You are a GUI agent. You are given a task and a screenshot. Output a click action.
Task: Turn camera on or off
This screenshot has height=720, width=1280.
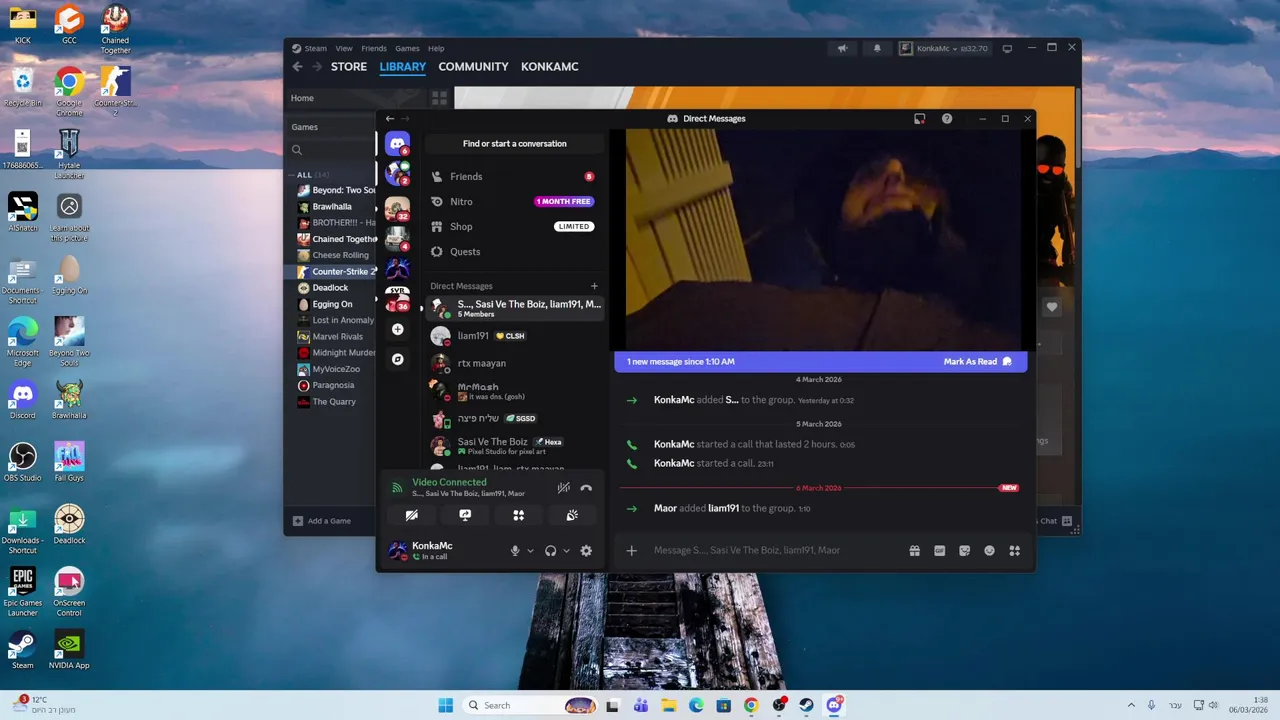click(411, 515)
